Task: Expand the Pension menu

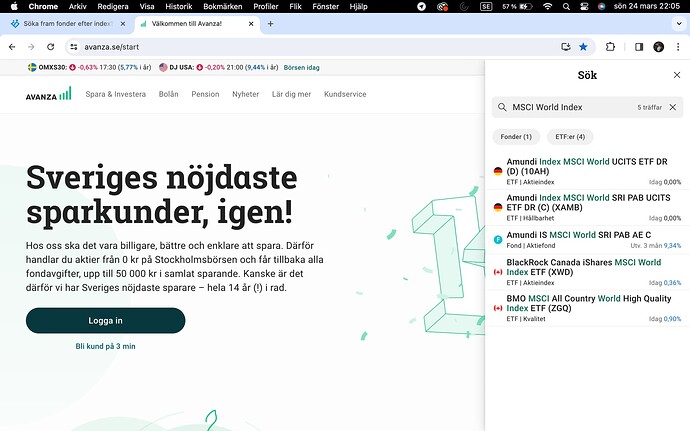Action: (x=205, y=94)
